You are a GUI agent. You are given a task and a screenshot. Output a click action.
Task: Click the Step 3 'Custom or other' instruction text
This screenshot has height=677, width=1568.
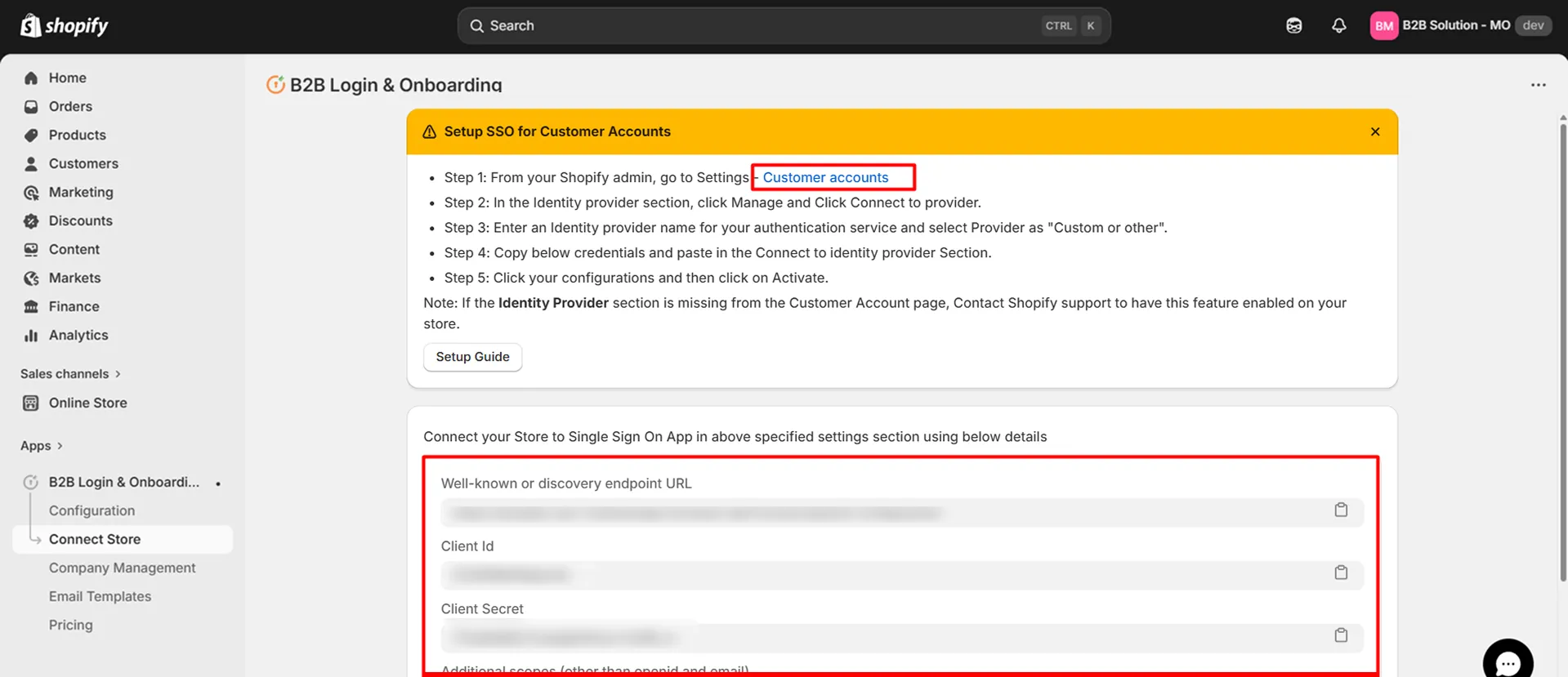(806, 228)
